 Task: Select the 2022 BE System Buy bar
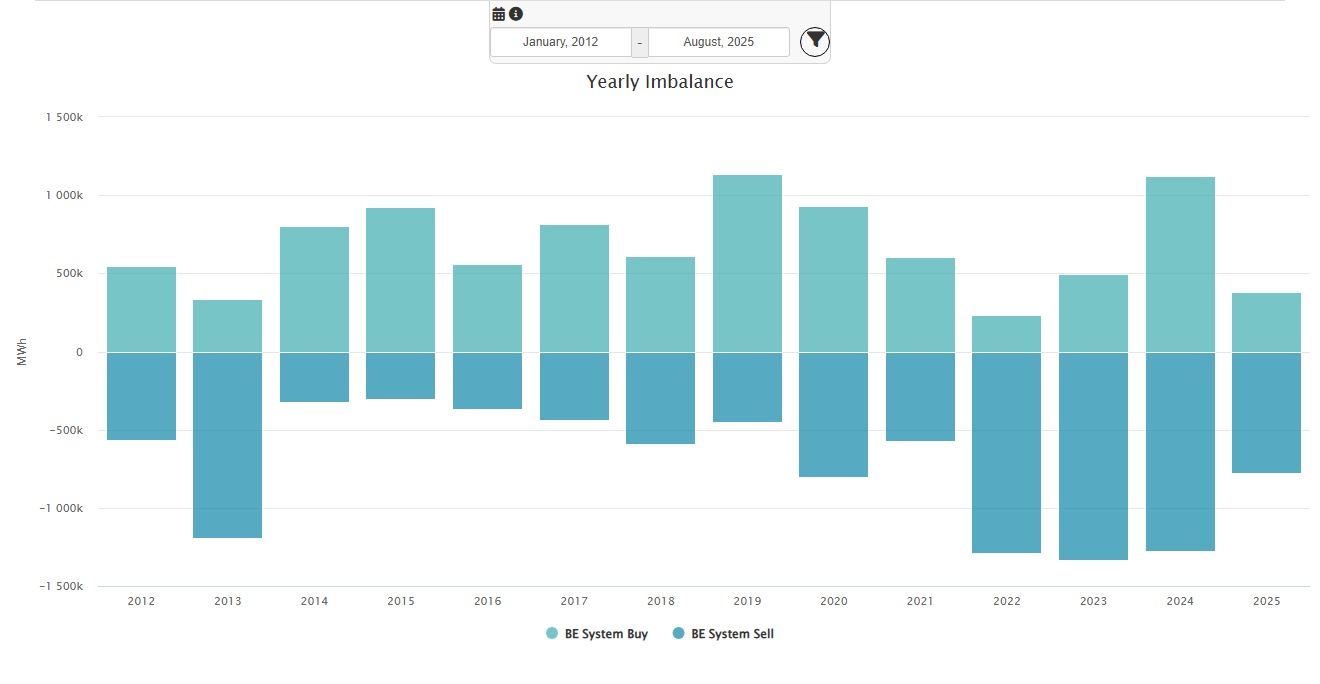click(1006, 334)
